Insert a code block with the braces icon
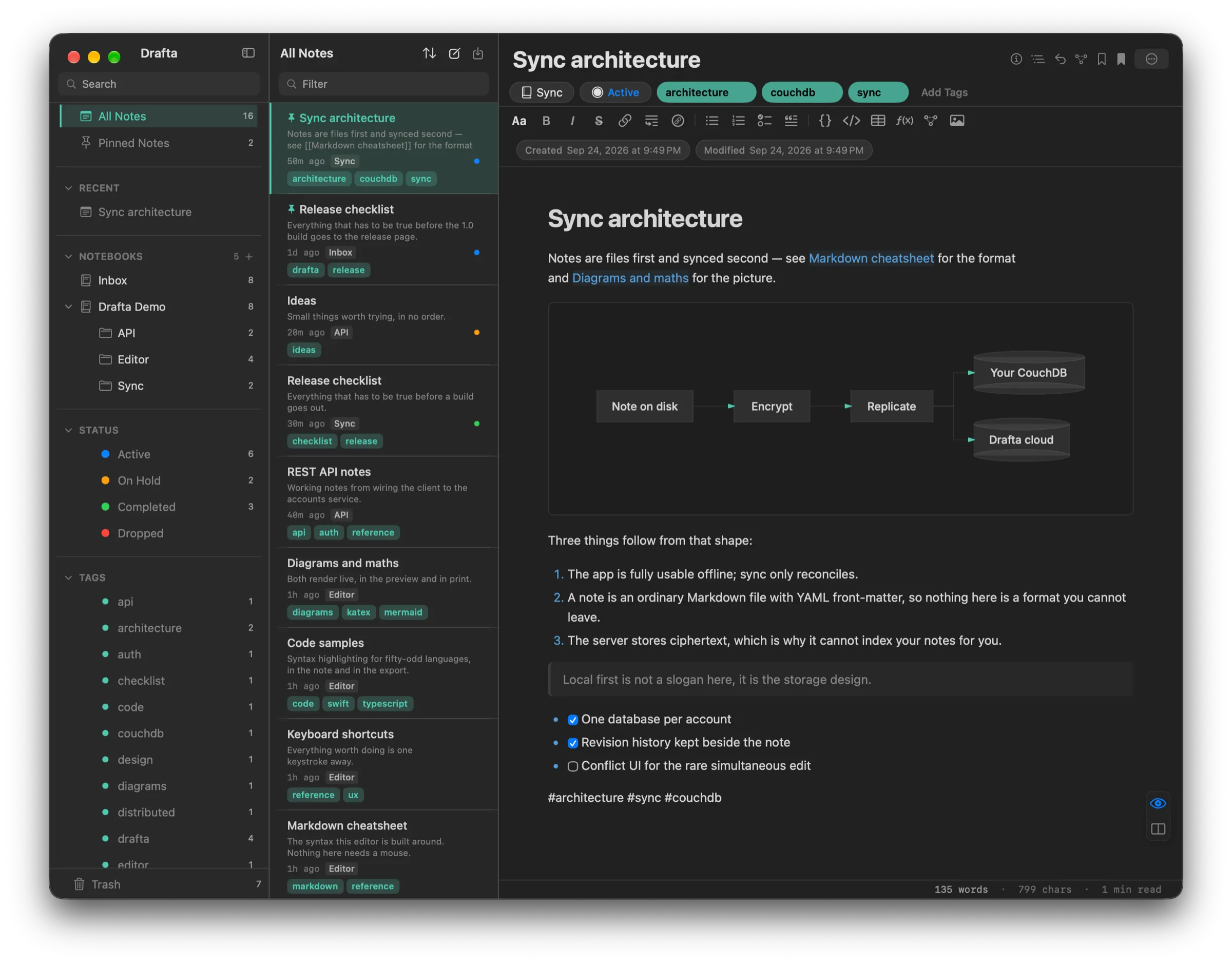Viewport: 1232px width, 964px height. pos(824,121)
